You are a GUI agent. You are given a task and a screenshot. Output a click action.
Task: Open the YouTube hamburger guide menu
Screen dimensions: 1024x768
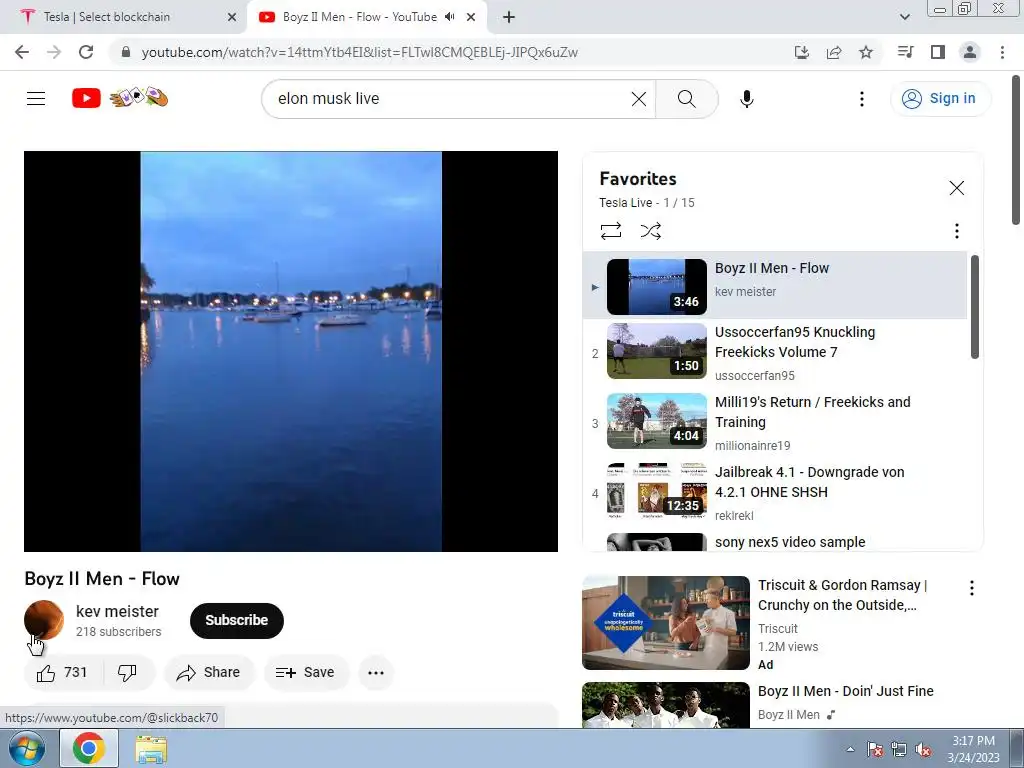(36, 99)
